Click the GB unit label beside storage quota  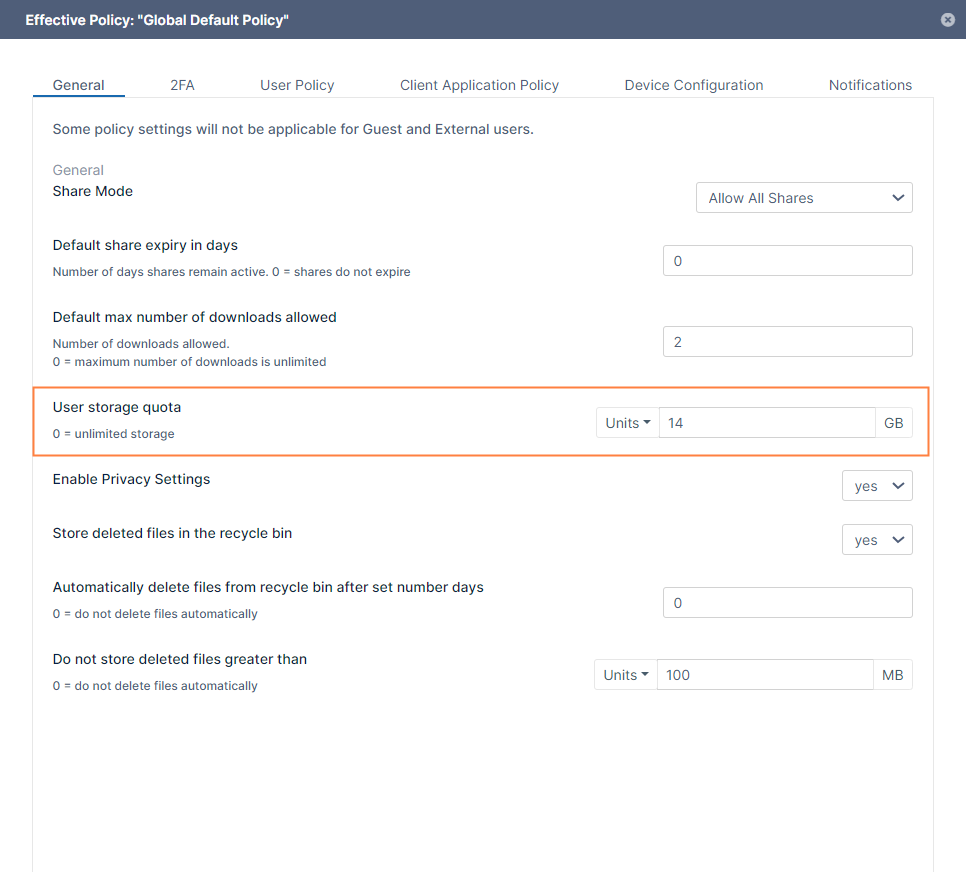coord(893,423)
